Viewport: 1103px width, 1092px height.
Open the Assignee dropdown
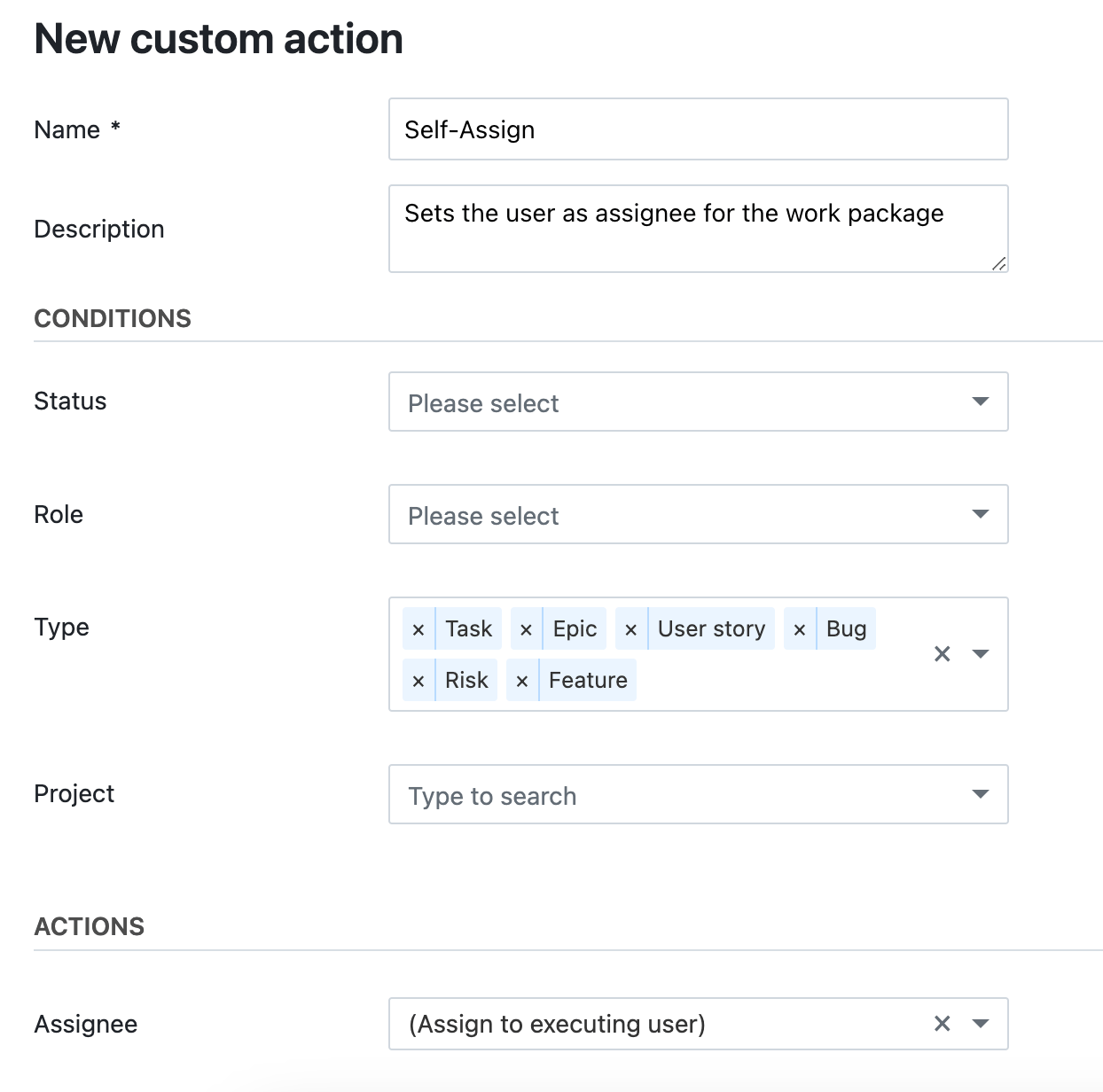click(981, 1024)
